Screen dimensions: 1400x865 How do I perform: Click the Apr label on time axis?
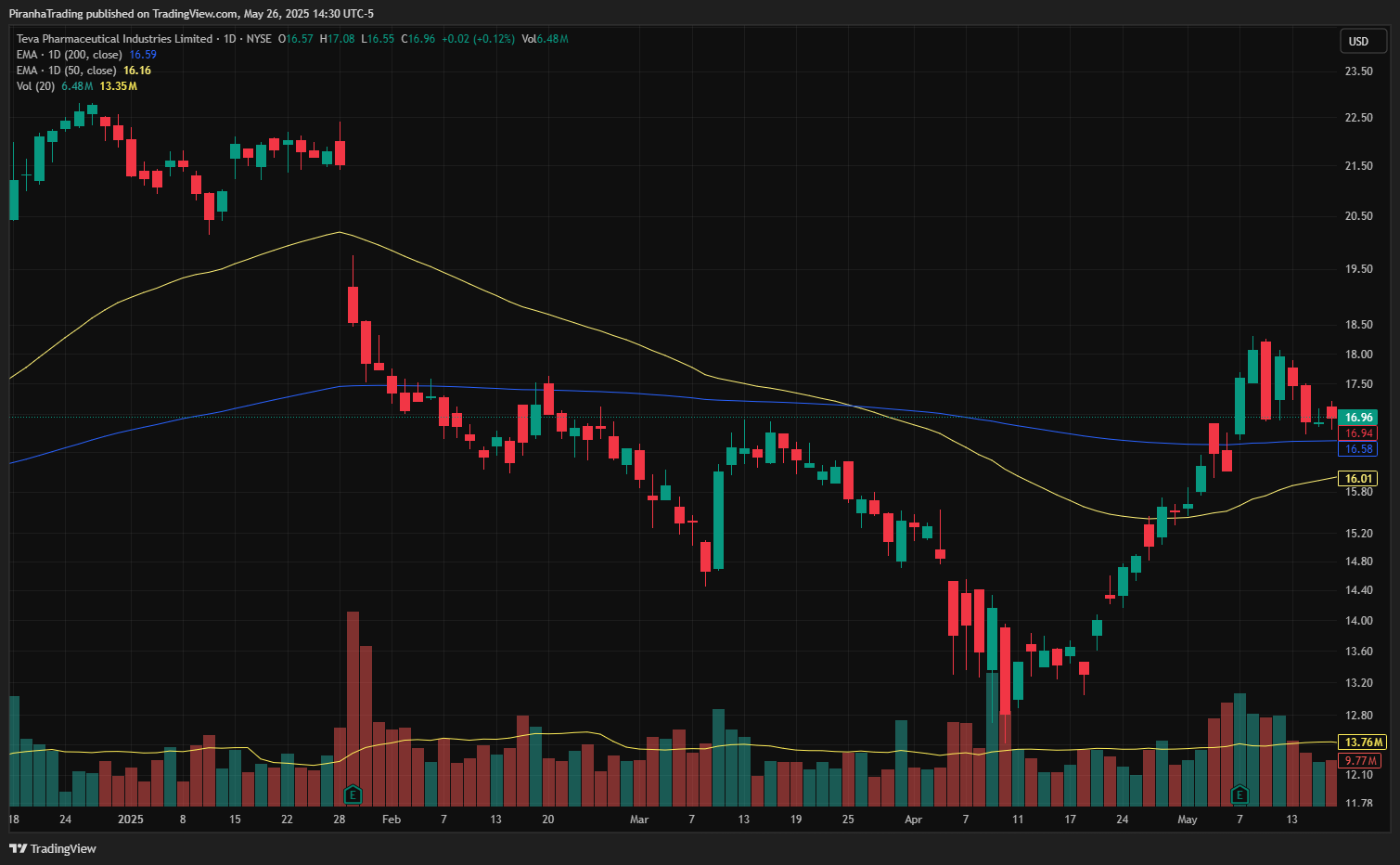pyautogui.click(x=914, y=820)
